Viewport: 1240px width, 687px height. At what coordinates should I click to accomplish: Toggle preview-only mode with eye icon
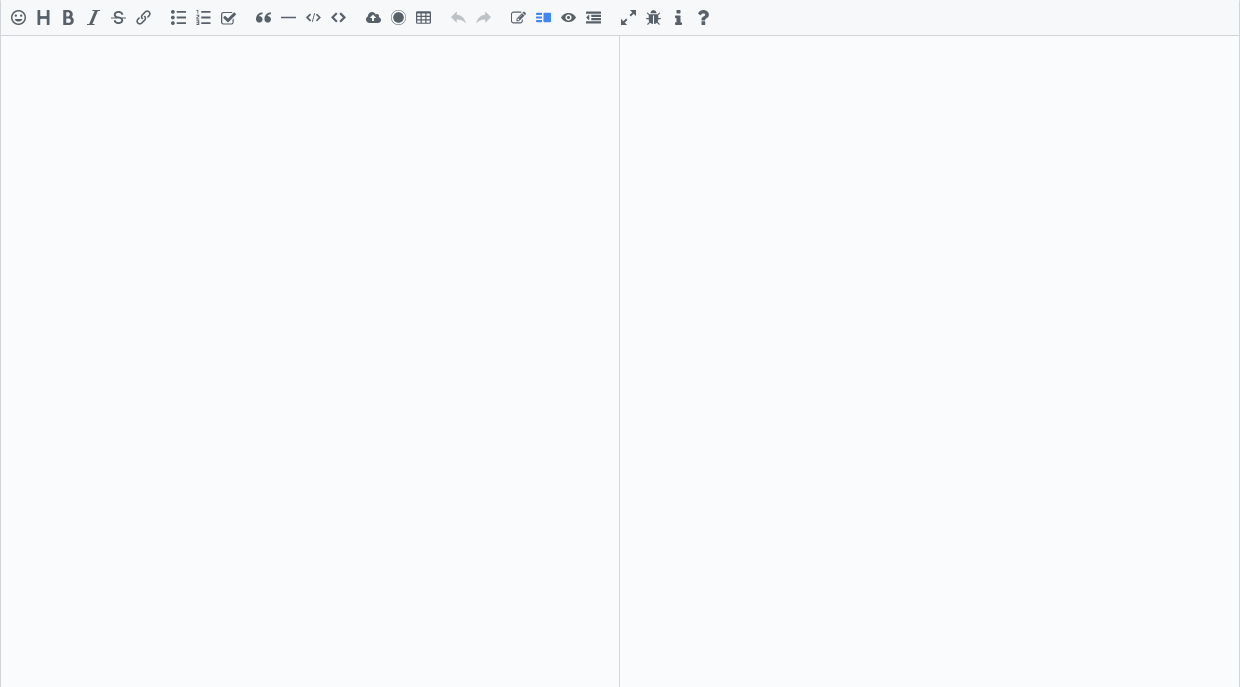568,17
